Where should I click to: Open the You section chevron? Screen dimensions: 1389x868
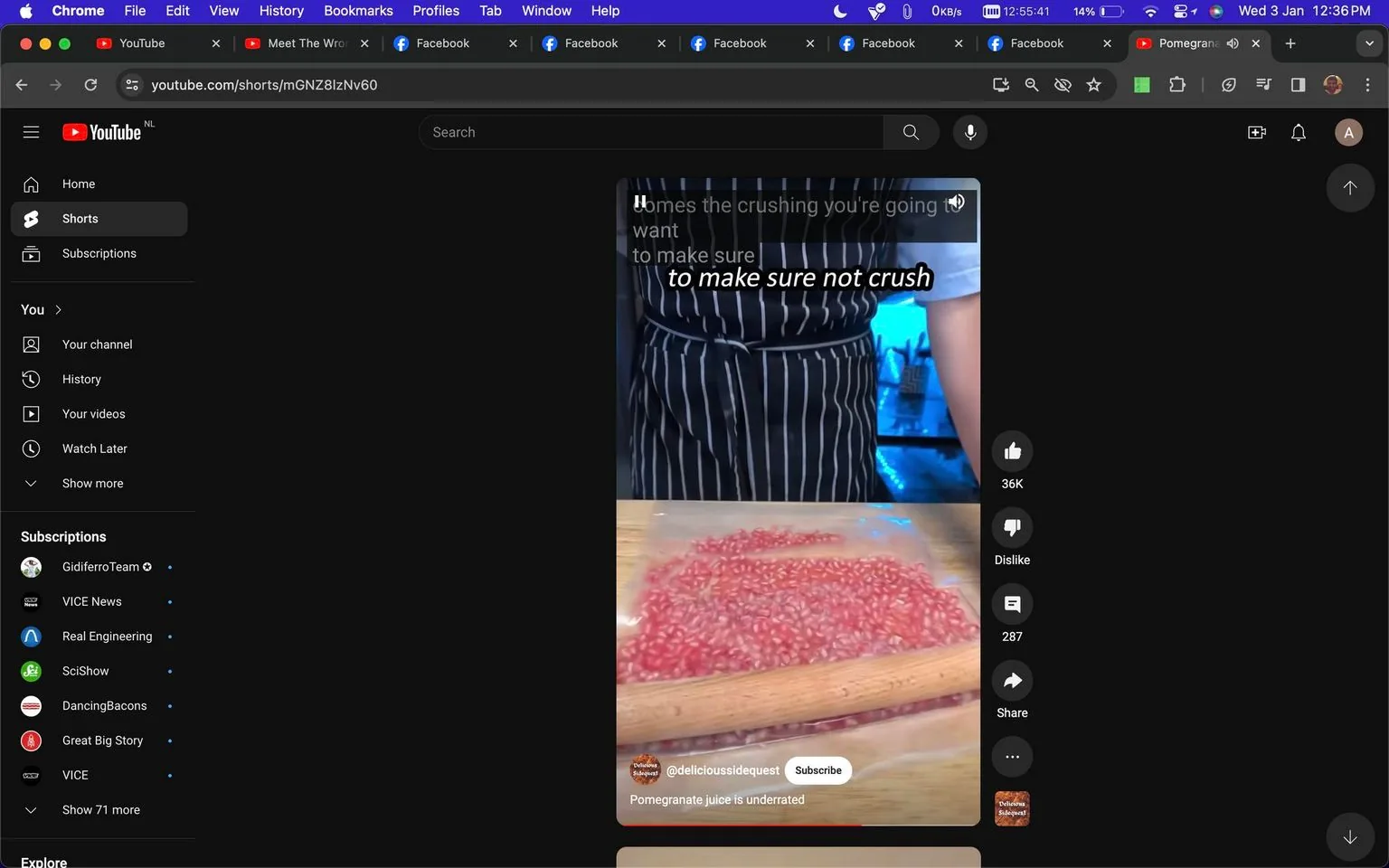57,309
